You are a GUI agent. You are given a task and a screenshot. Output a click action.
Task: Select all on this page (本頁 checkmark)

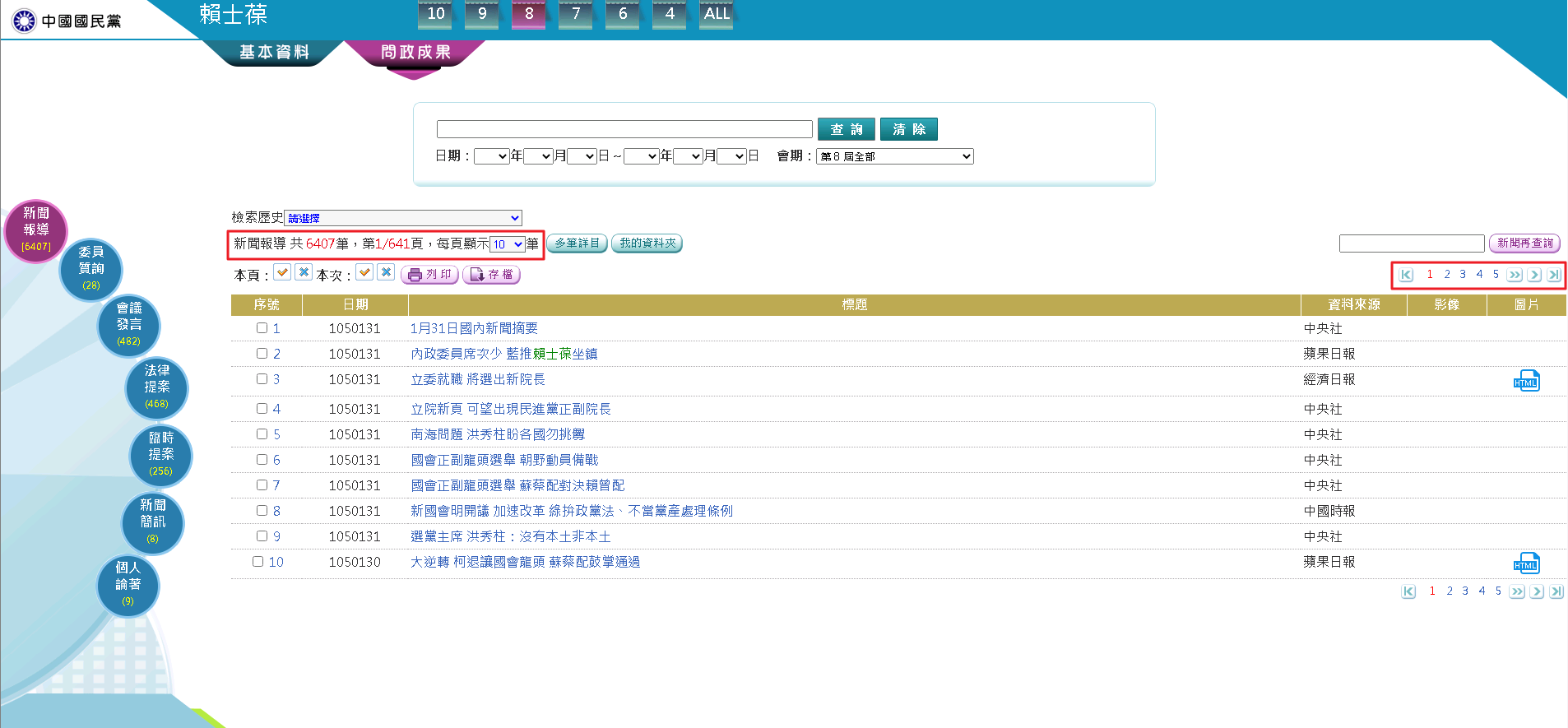tap(282, 272)
